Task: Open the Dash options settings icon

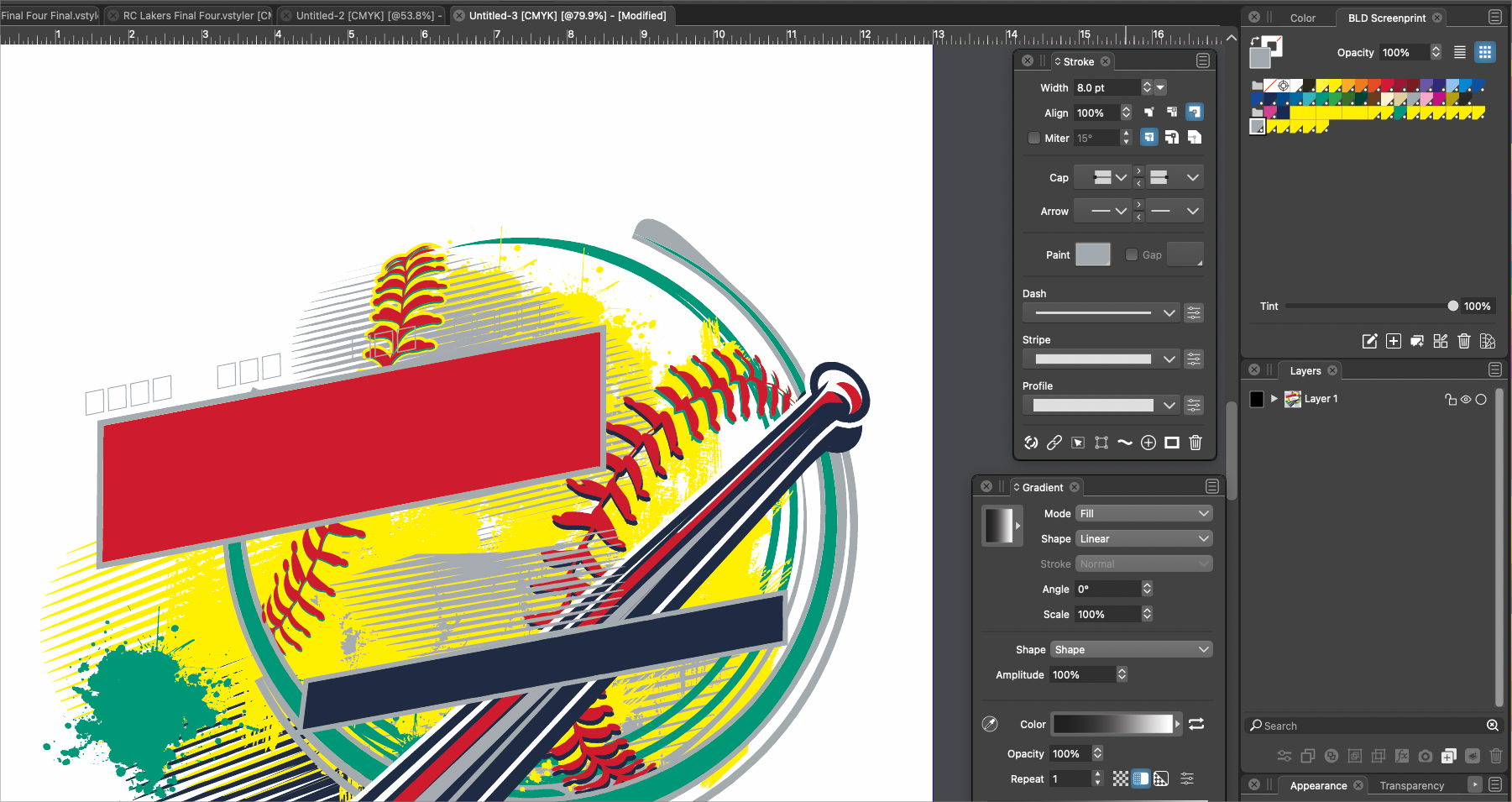Action: (1194, 313)
